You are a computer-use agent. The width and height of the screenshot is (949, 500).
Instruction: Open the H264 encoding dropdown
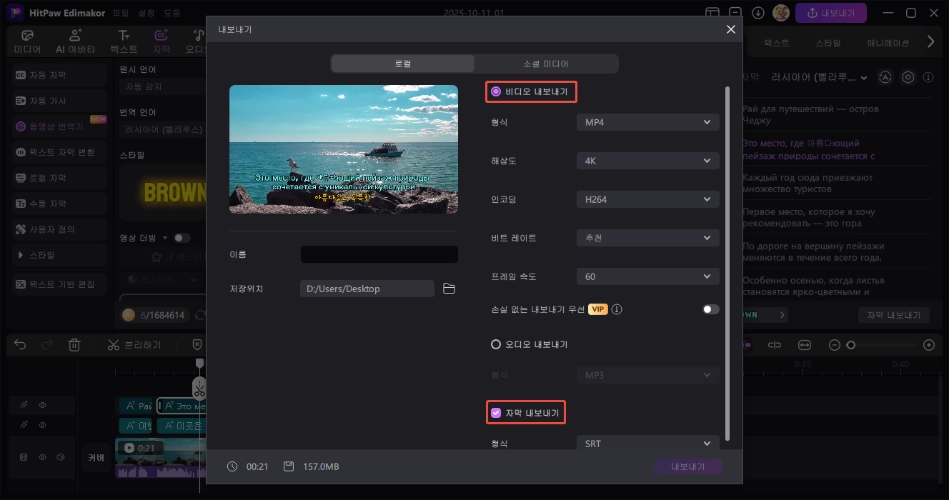click(x=647, y=199)
